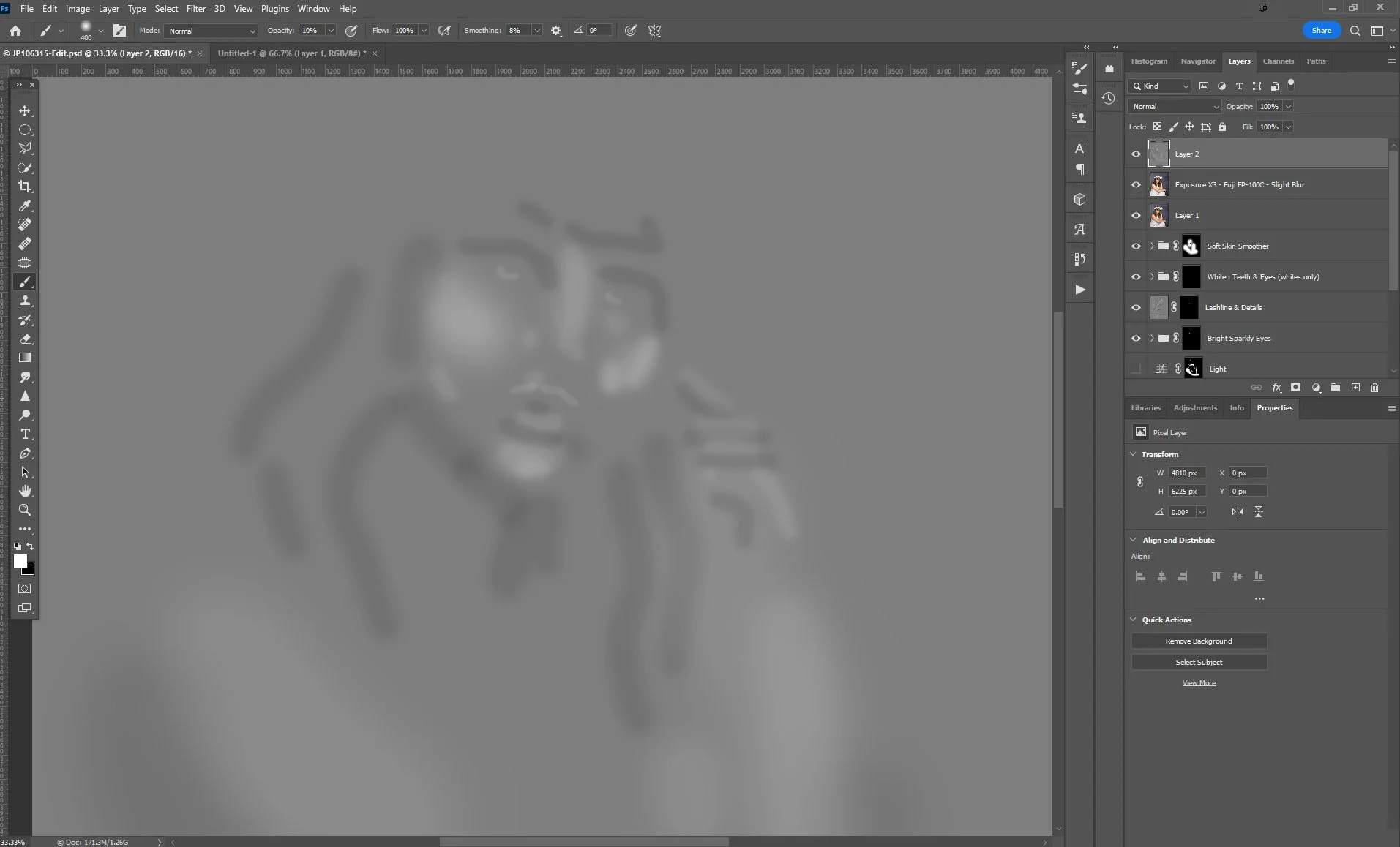Toggle symmetry paint butterfly icon

[x=654, y=31]
